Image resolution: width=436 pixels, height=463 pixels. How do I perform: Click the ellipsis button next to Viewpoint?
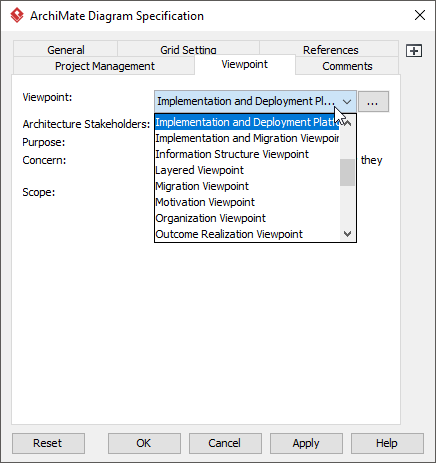(373, 101)
